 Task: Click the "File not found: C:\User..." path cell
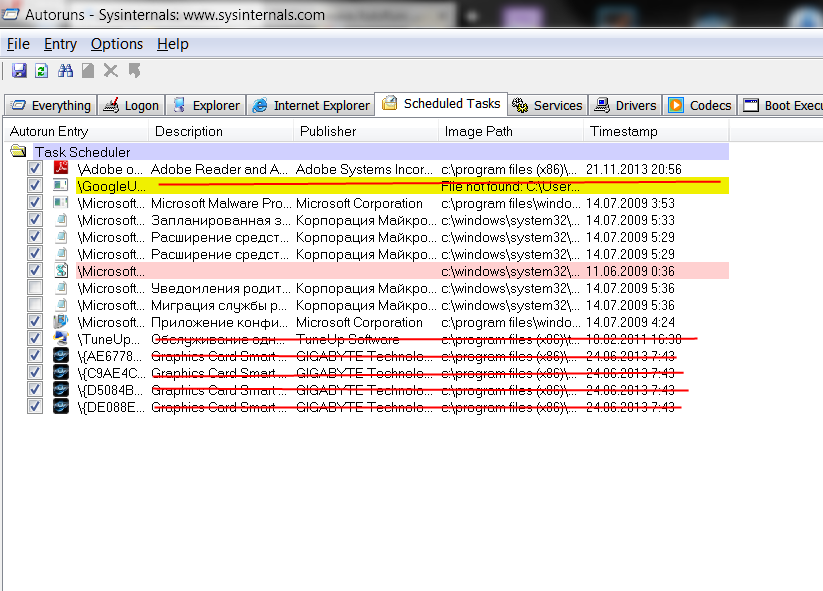click(510, 186)
